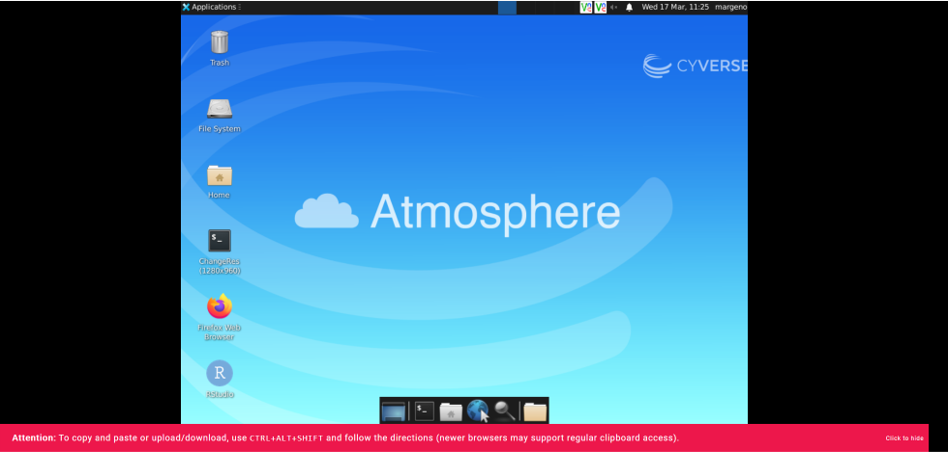Click the "RStudio" label text
Image resolution: width=948 pixels, height=452 pixels.
pos(219,394)
